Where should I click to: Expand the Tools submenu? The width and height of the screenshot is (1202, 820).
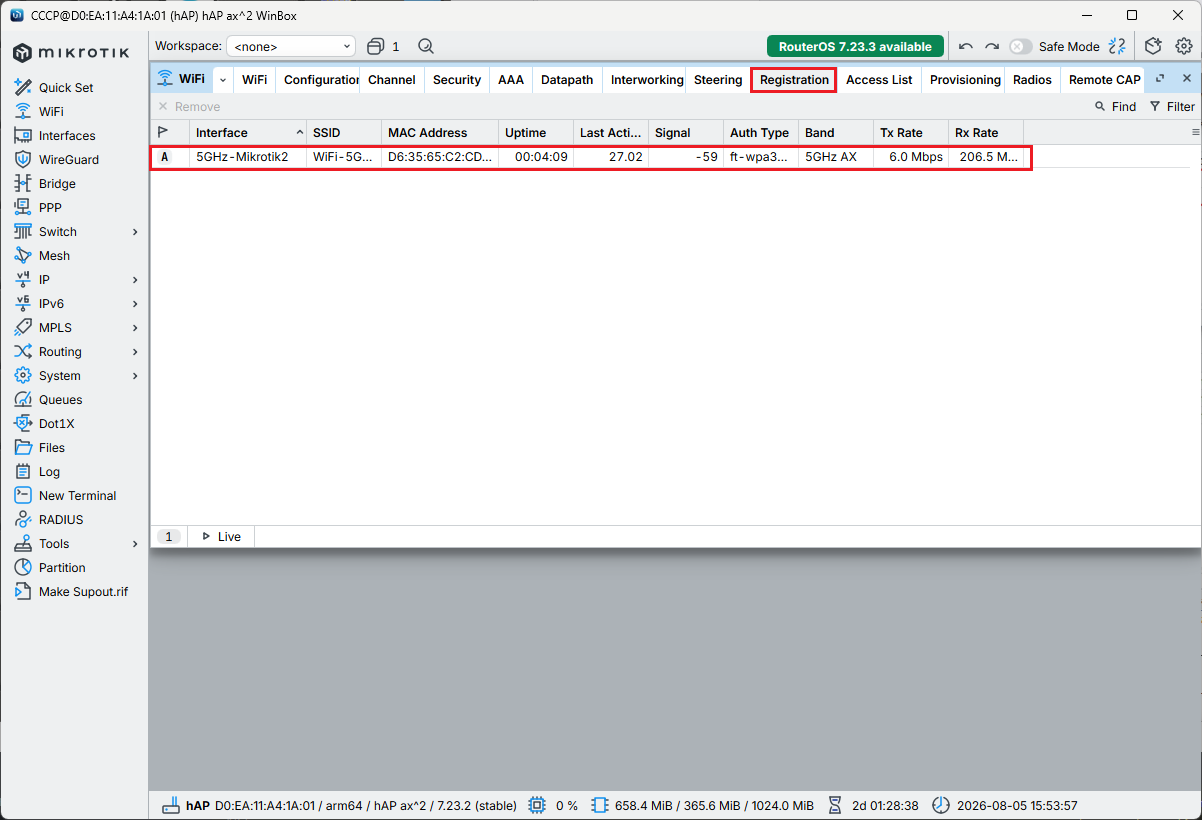click(135, 544)
